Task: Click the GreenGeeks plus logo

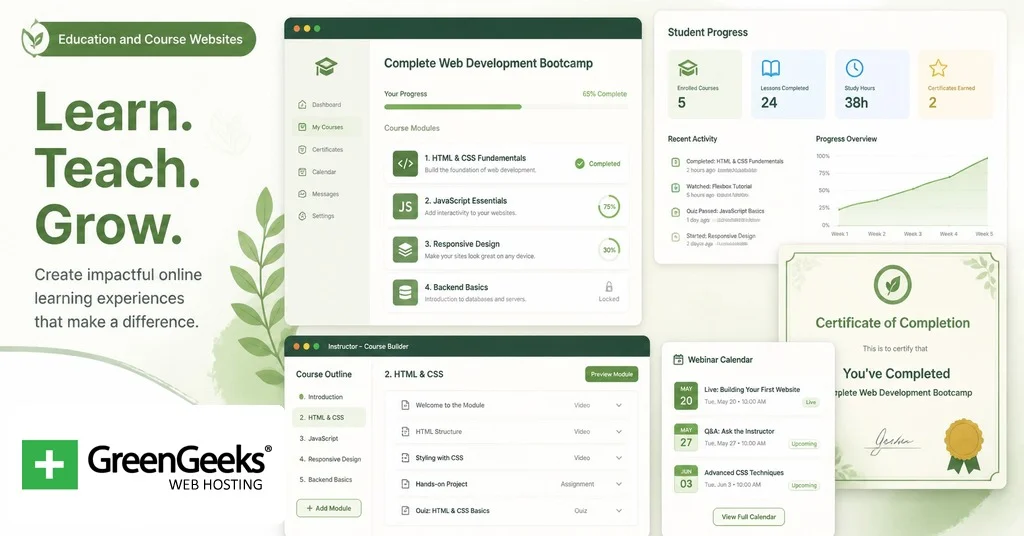Action: (x=50, y=465)
